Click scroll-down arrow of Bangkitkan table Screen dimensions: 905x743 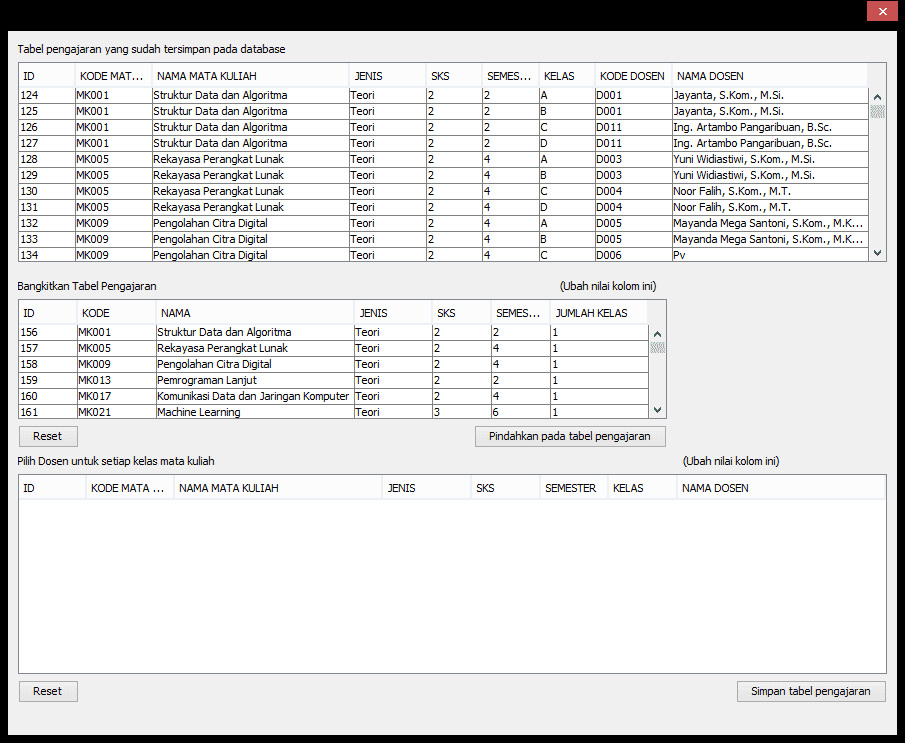(x=657, y=410)
